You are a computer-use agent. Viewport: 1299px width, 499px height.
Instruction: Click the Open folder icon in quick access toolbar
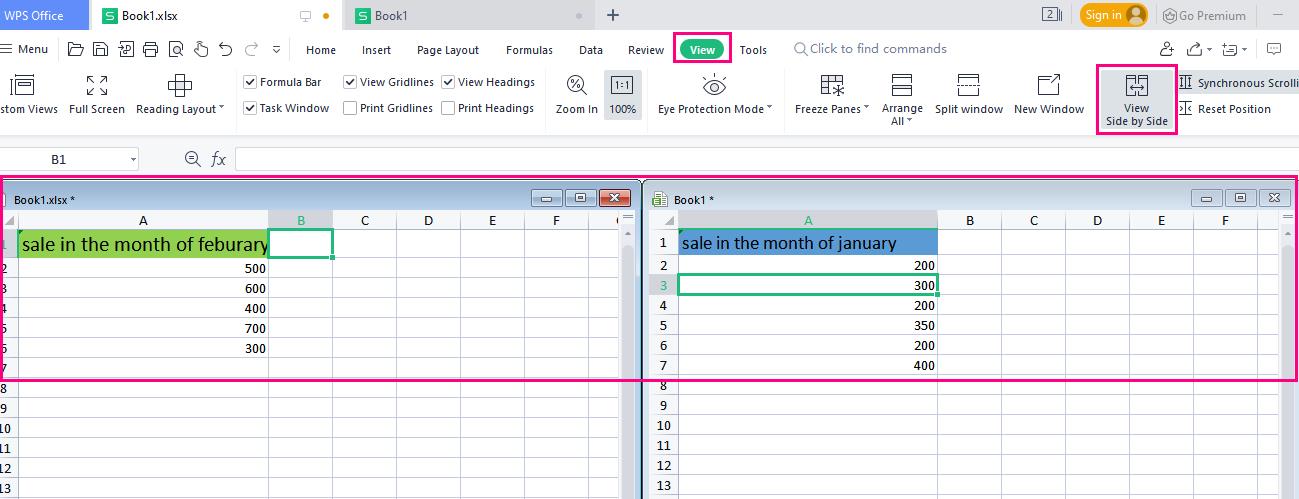tap(76, 49)
